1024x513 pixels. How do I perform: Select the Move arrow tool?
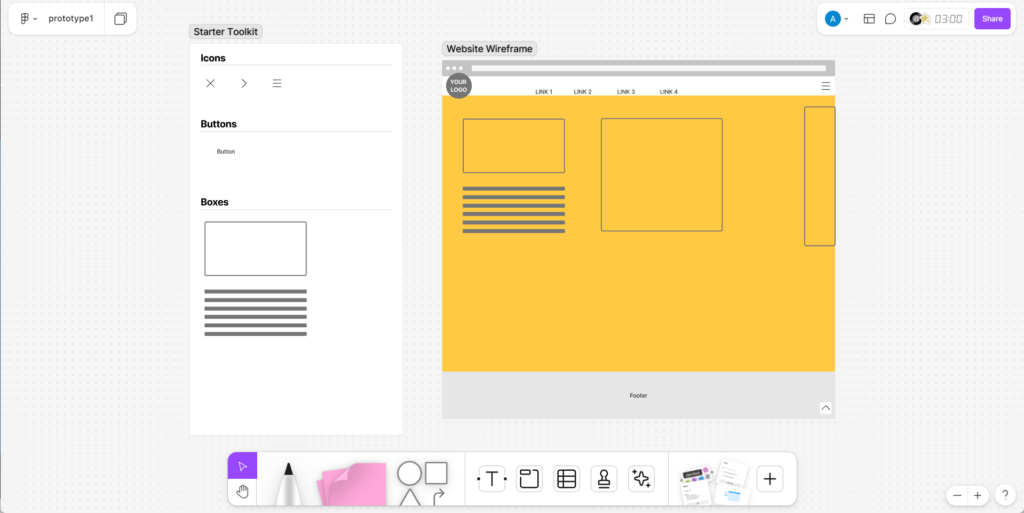[242, 466]
